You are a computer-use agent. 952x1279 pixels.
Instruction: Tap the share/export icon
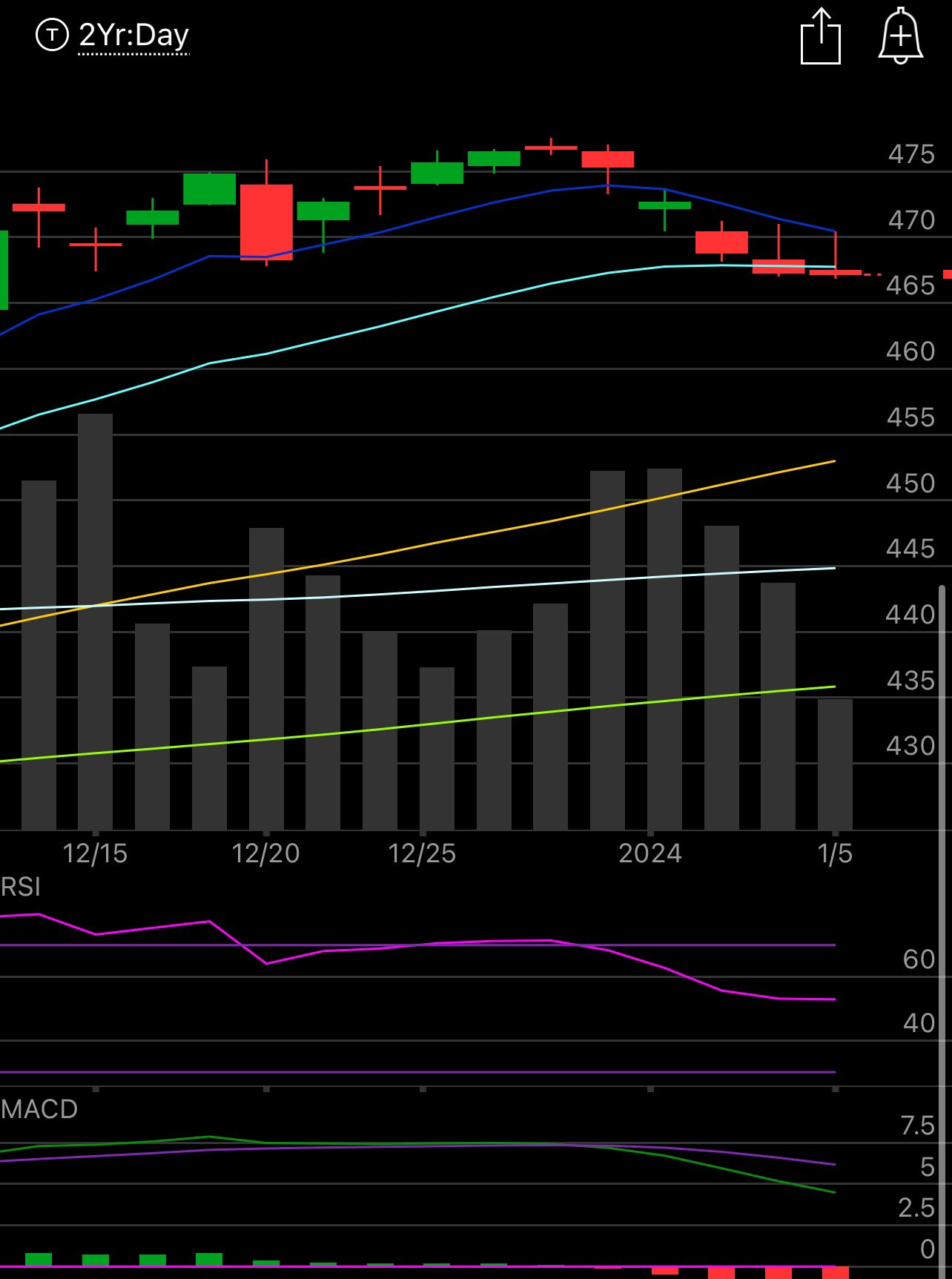821,36
